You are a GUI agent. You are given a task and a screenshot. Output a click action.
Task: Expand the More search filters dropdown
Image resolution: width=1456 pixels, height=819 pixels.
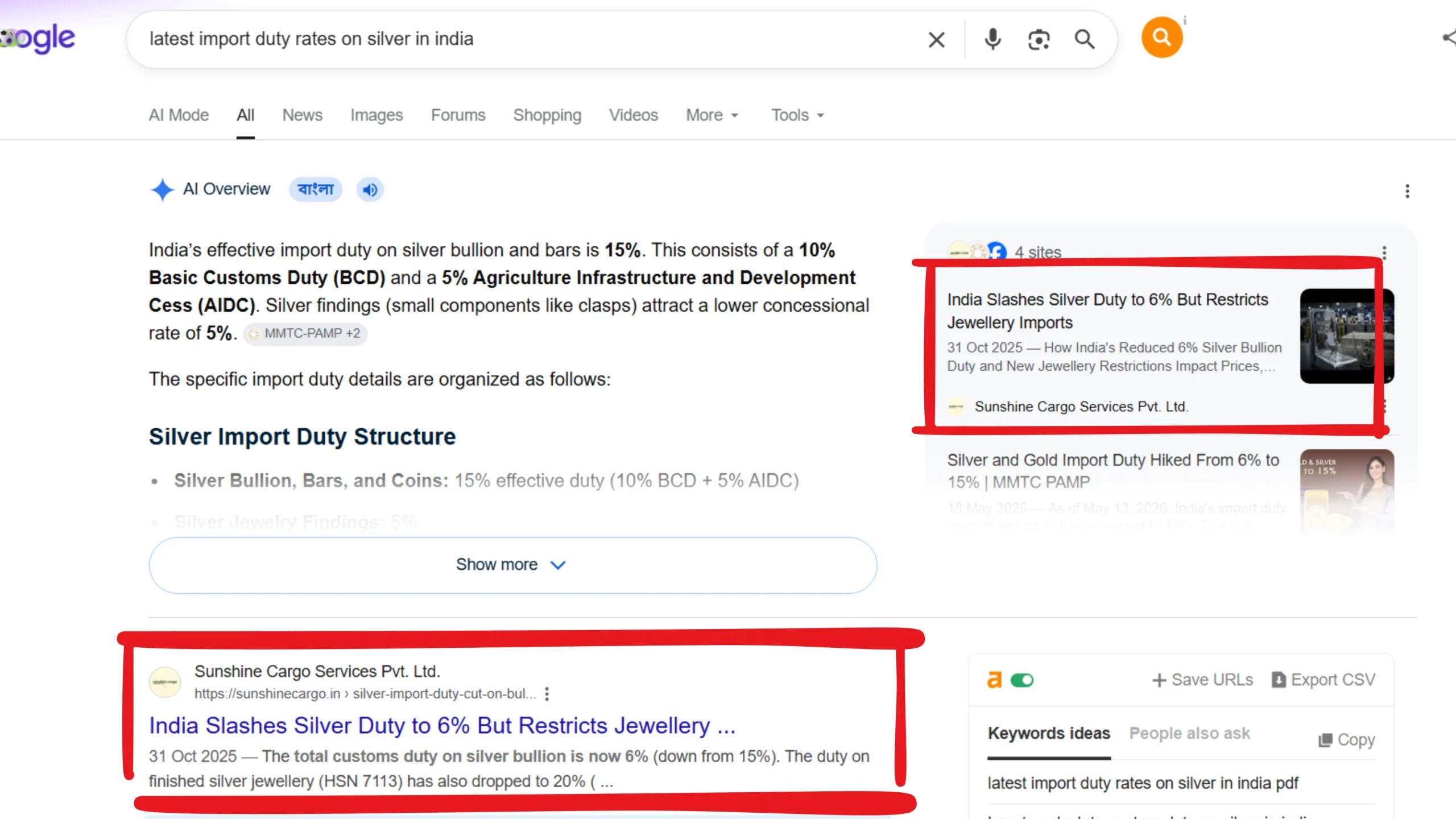(712, 115)
